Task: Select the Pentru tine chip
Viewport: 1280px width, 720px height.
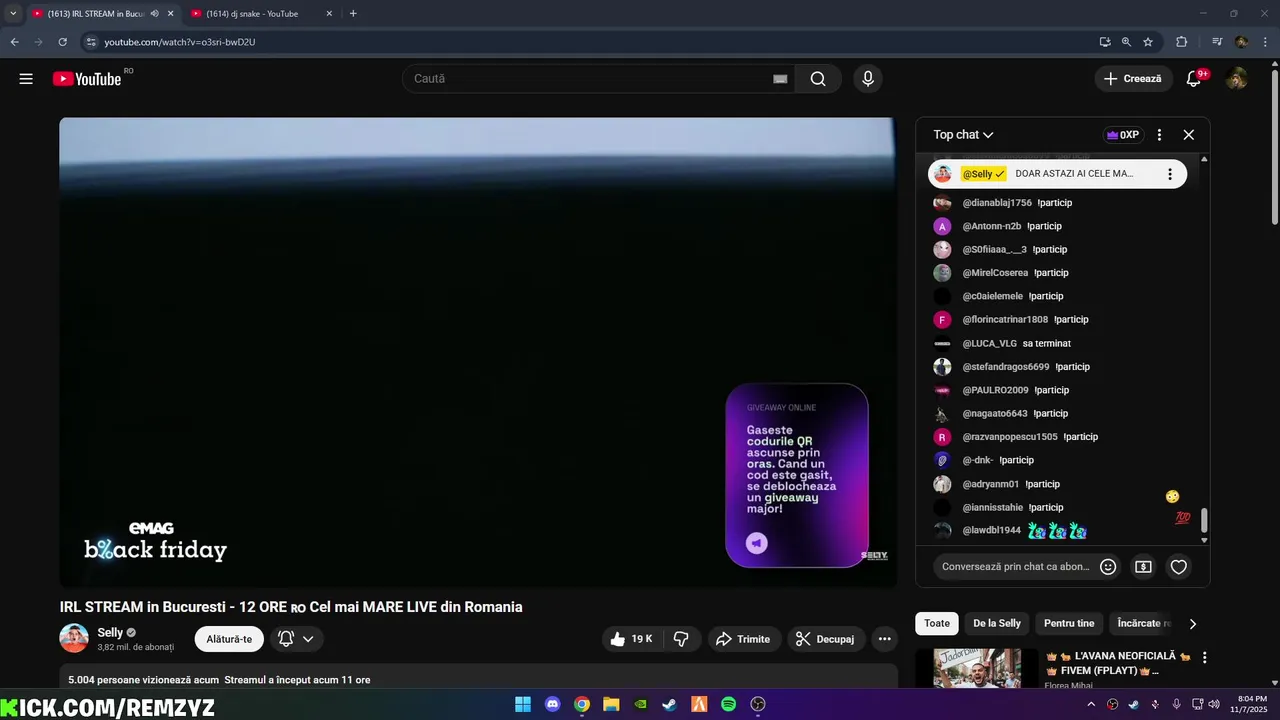Action: 1069,624
